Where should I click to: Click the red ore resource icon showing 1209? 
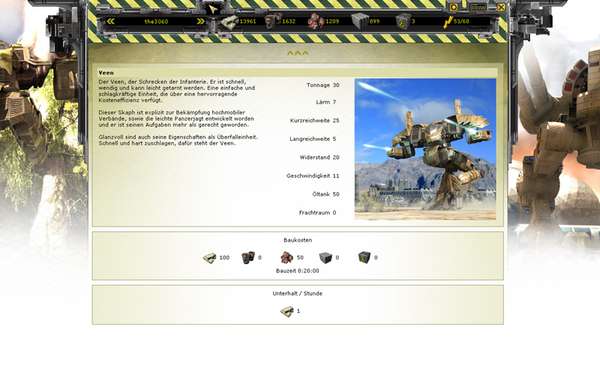pos(316,22)
